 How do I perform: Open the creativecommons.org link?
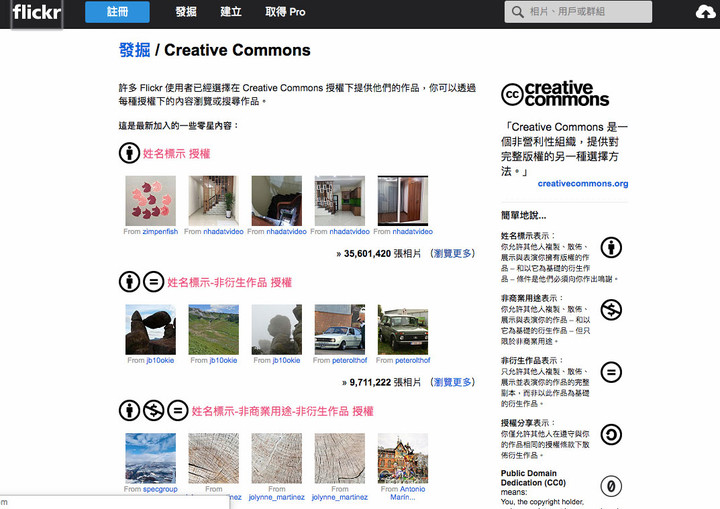(583, 183)
